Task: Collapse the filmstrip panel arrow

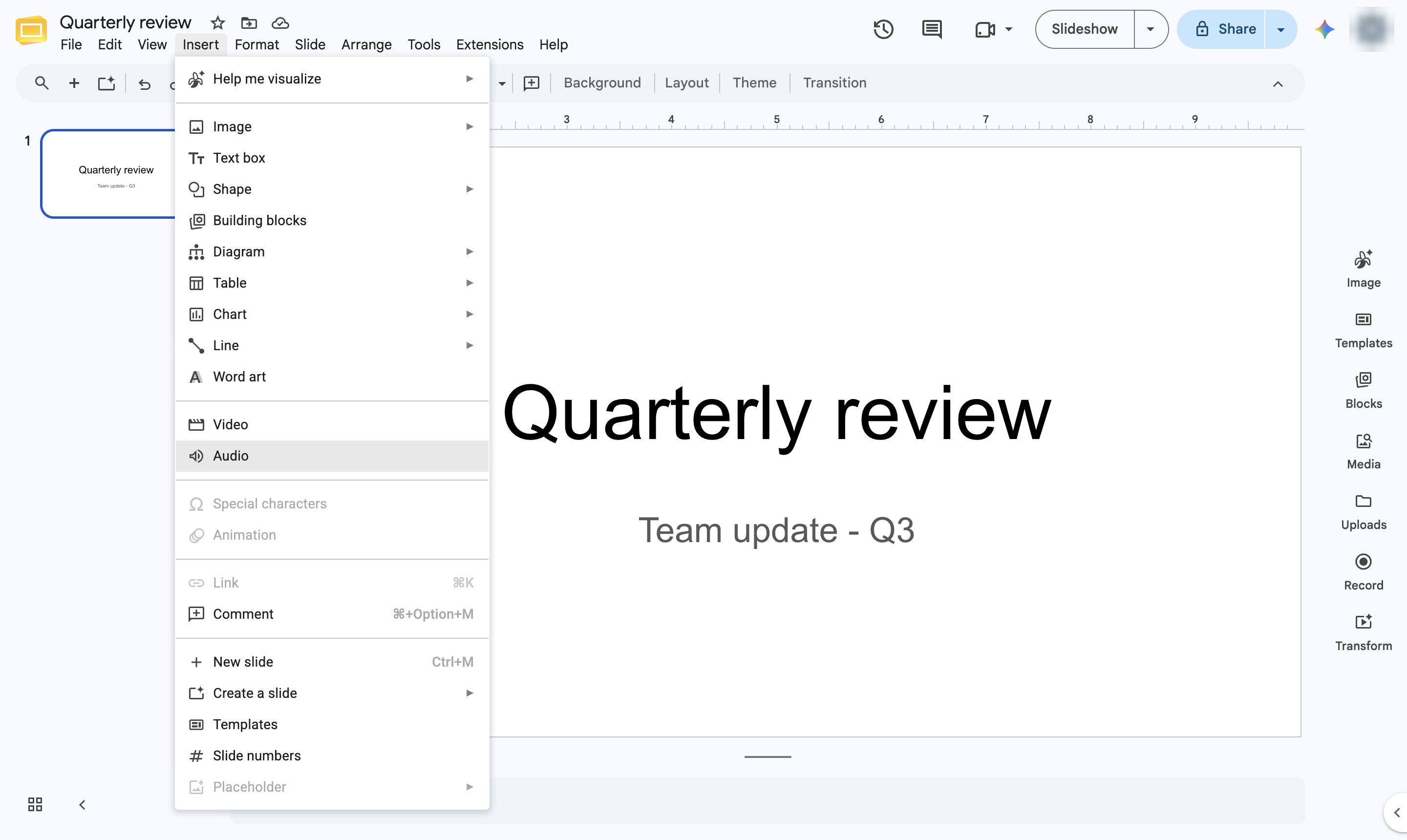Action: tap(82, 804)
